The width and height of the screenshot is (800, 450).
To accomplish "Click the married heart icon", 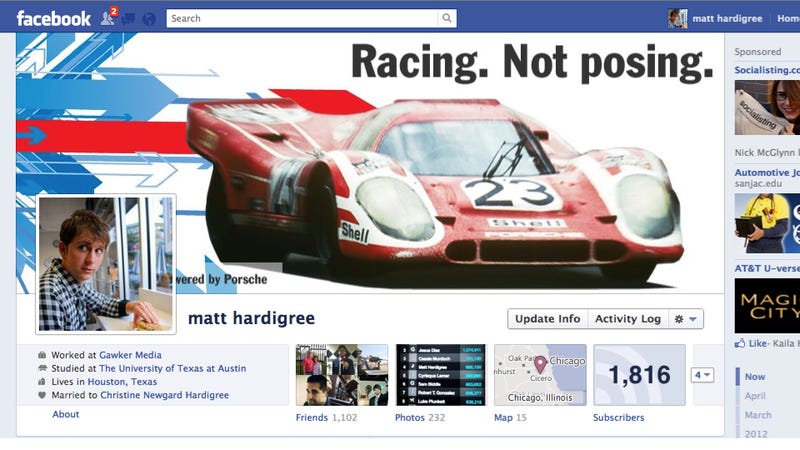I will coord(42,395).
